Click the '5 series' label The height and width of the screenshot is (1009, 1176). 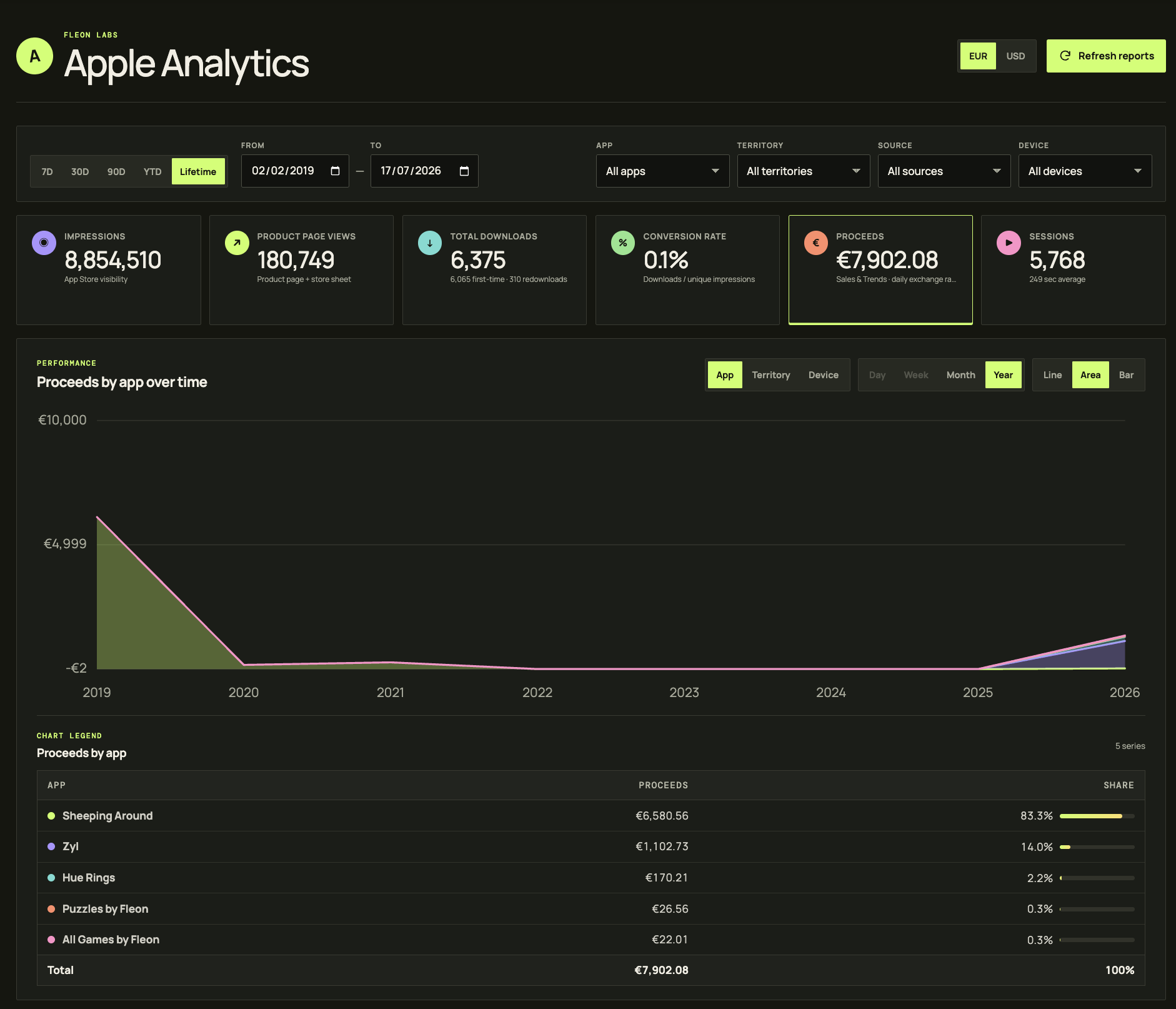tap(1130, 746)
